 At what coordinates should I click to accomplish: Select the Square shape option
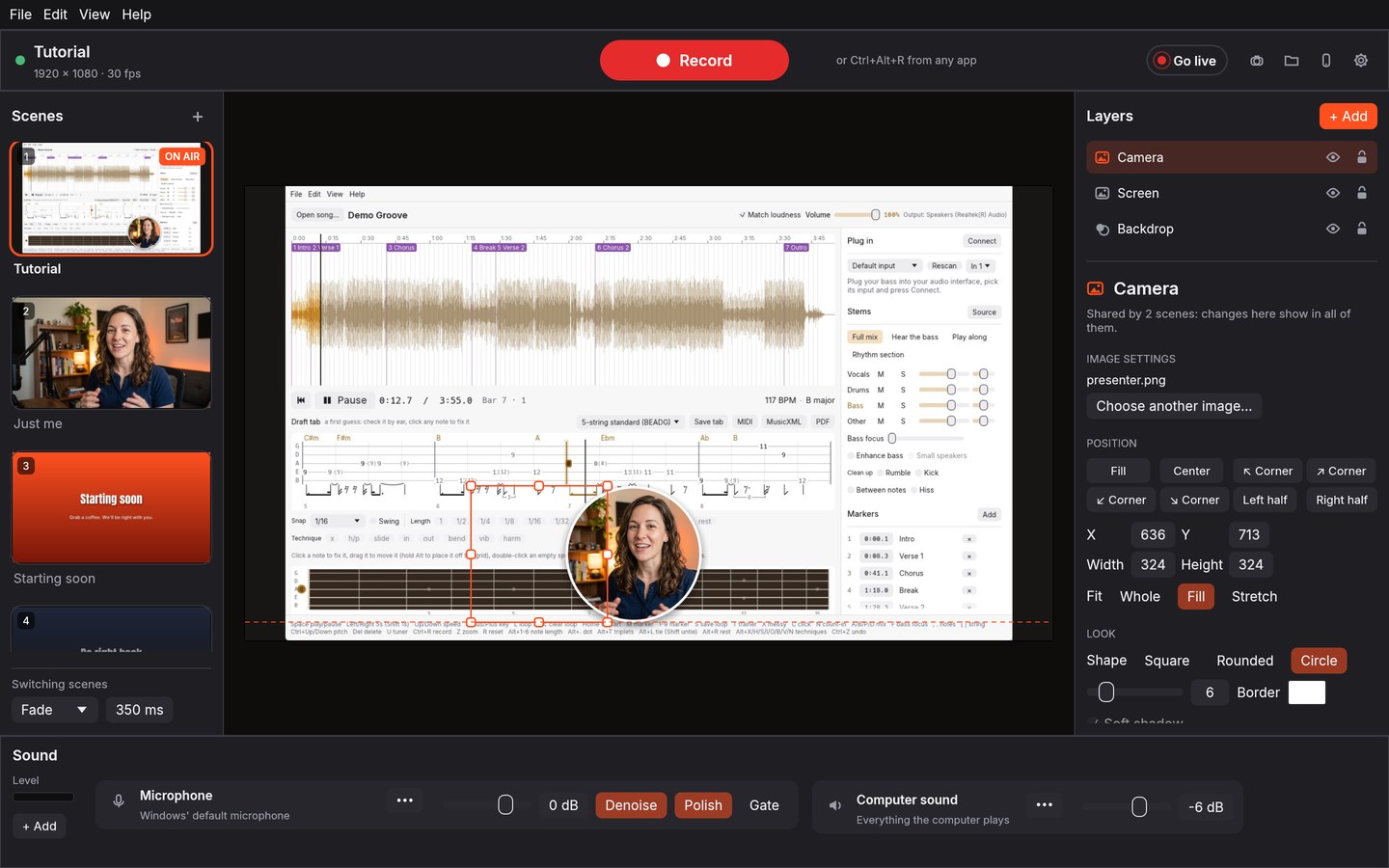tap(1167, 661)
